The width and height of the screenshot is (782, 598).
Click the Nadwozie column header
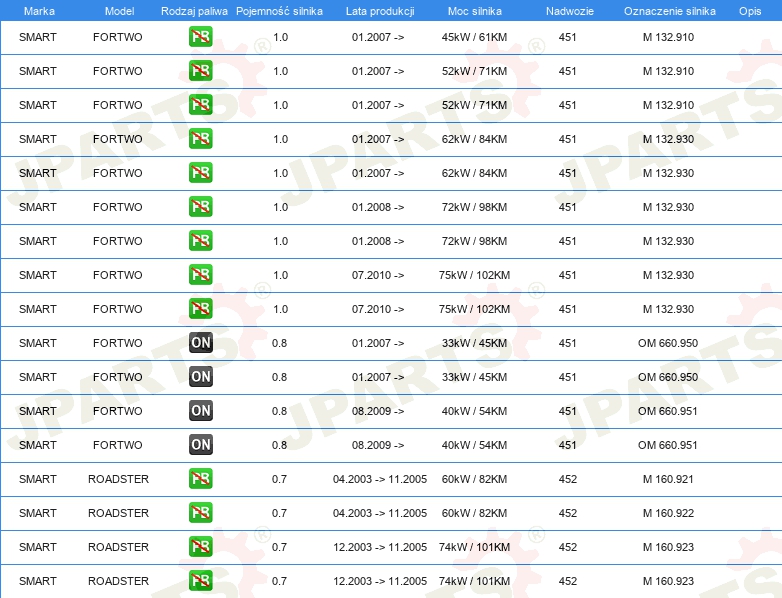tap(568, 10)
